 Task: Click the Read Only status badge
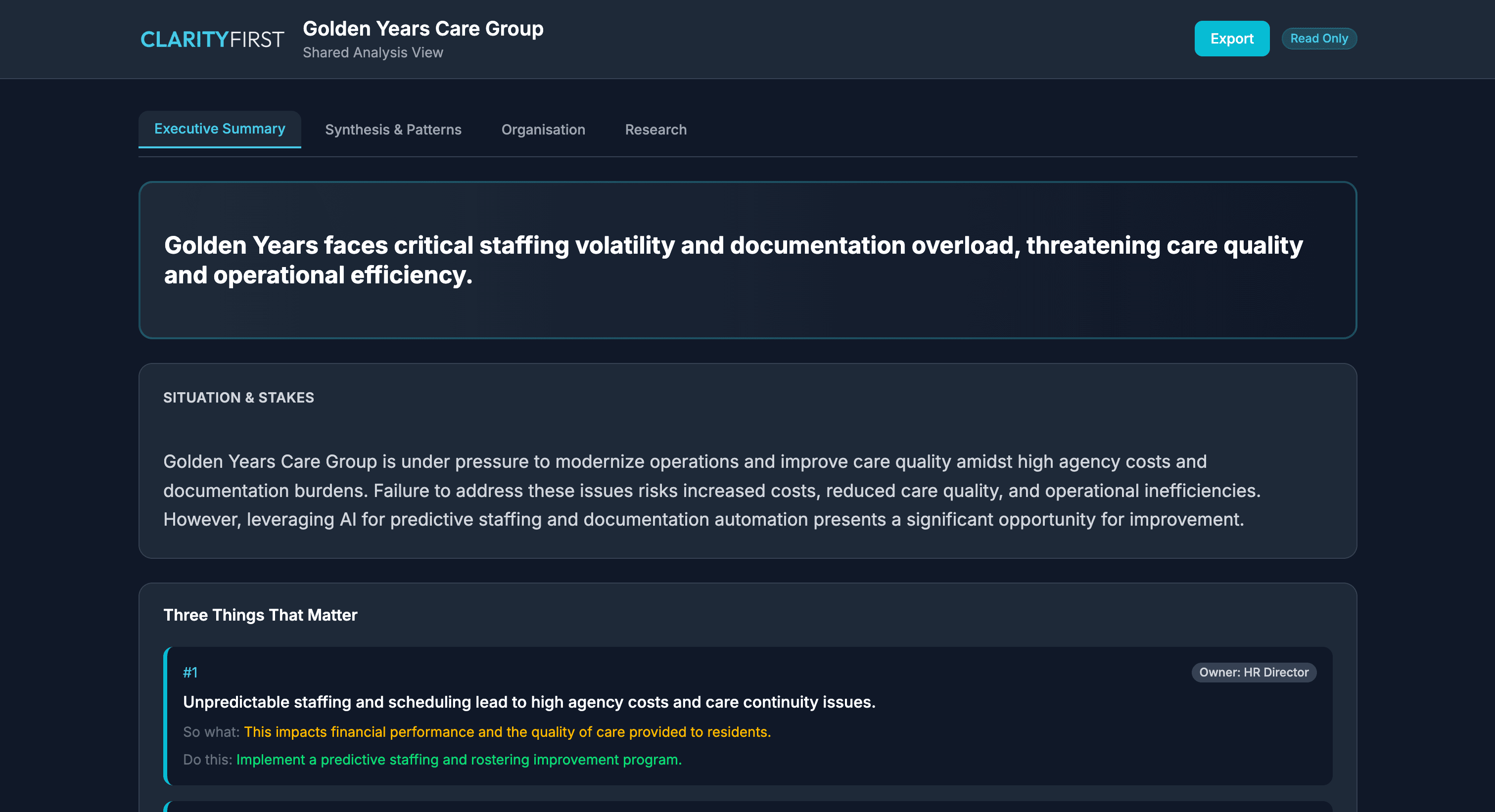1319,38
